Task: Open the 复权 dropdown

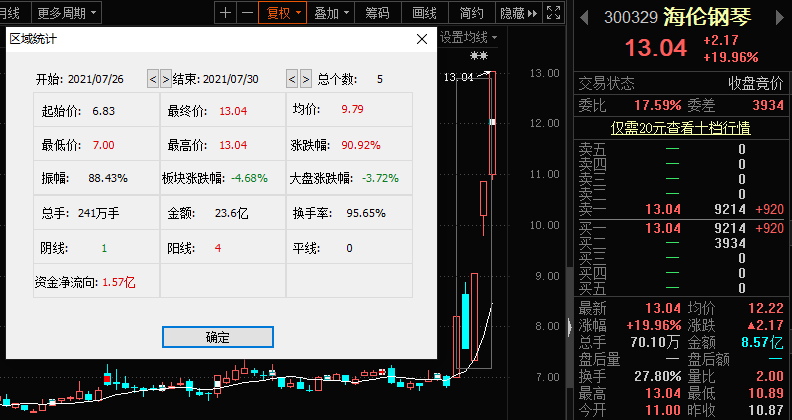Action: click(281, 13)
